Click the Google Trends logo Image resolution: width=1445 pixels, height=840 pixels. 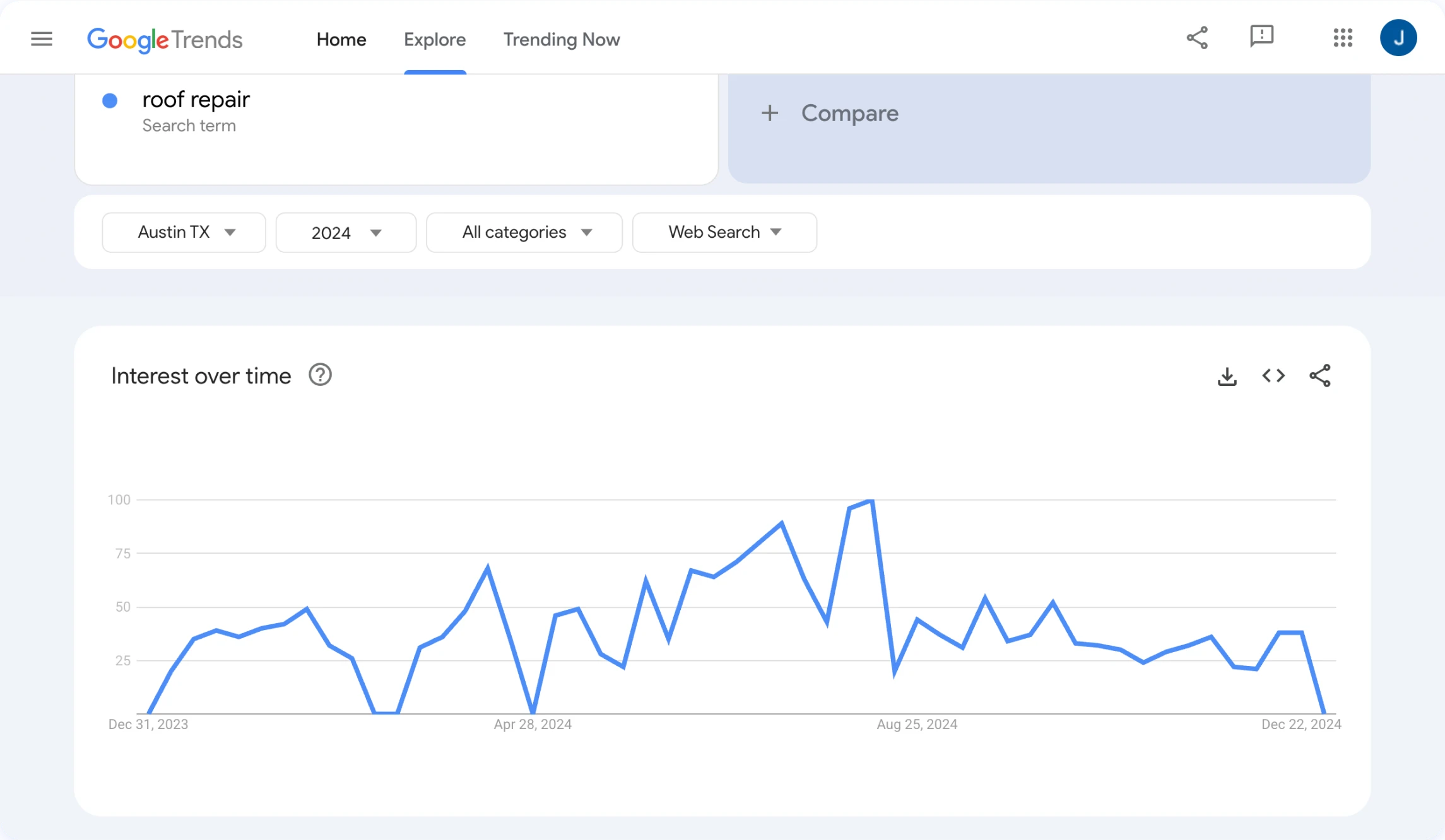click(165, 40)
